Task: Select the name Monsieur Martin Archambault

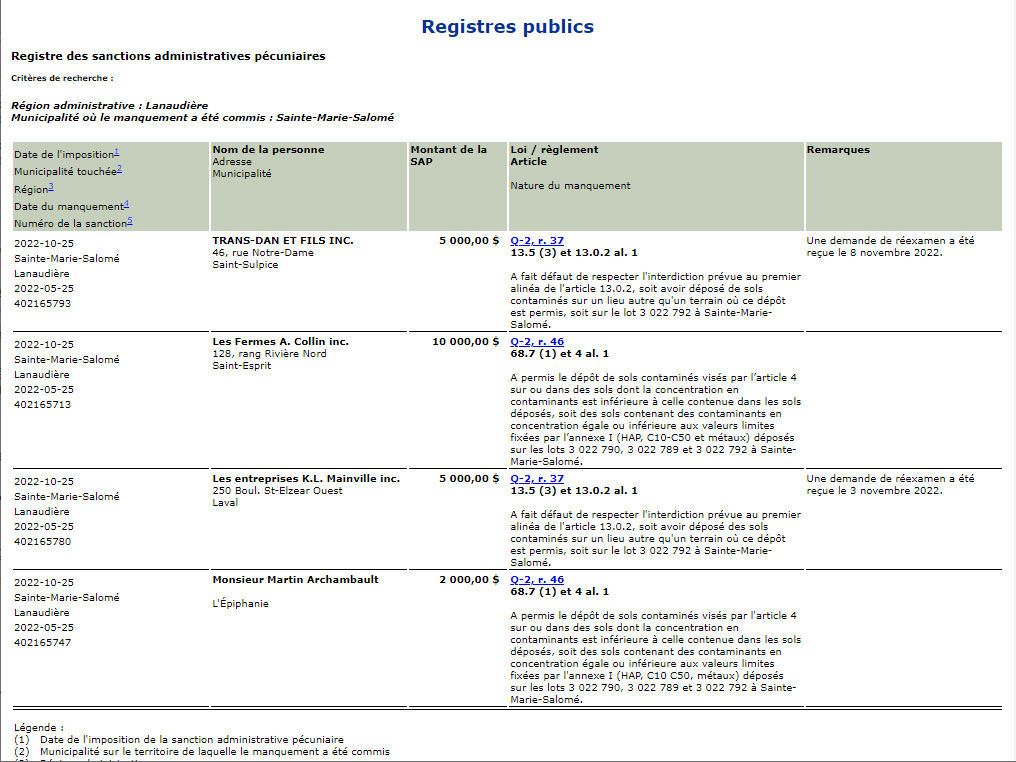Action: click(x=295, y=579)
